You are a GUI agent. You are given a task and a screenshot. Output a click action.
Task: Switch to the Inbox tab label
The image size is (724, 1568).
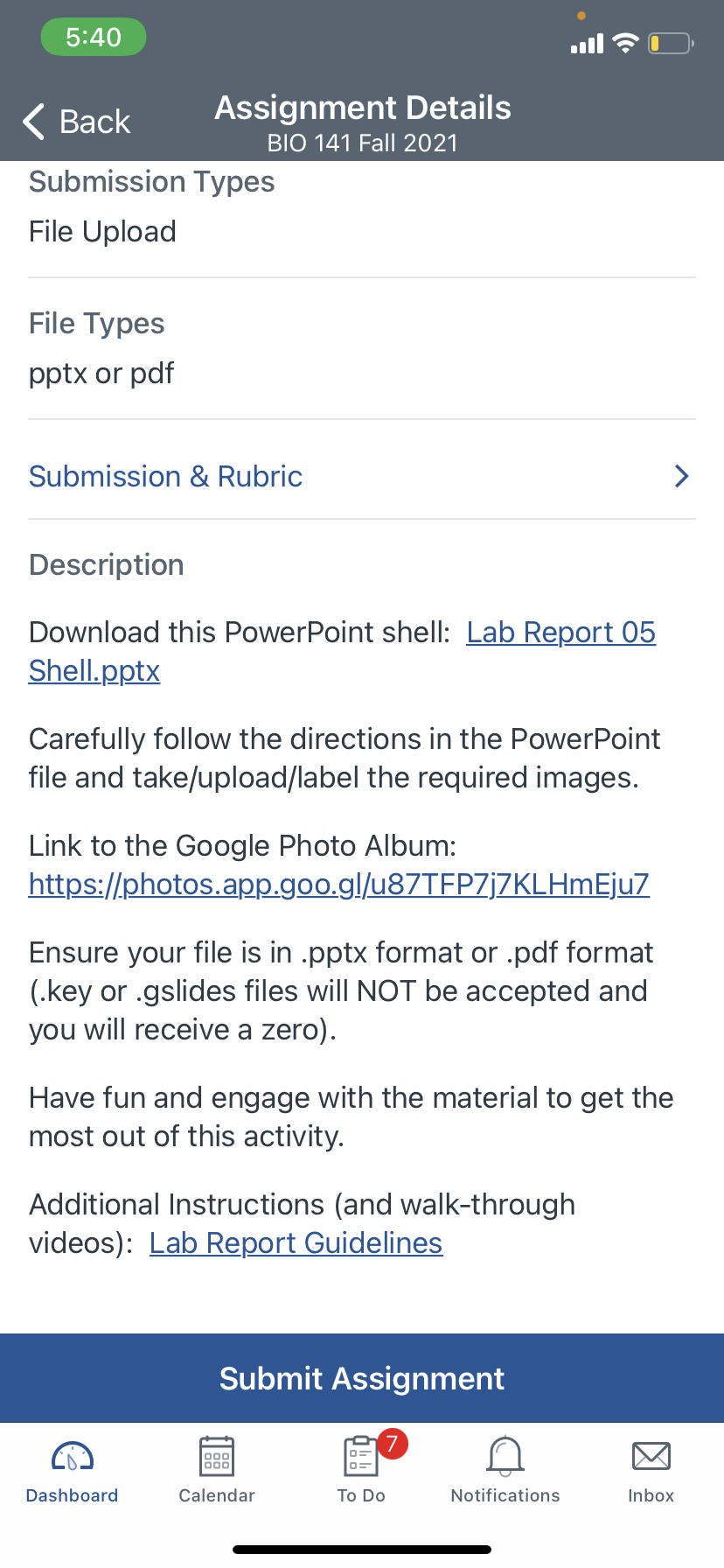tap(651, 1495)
